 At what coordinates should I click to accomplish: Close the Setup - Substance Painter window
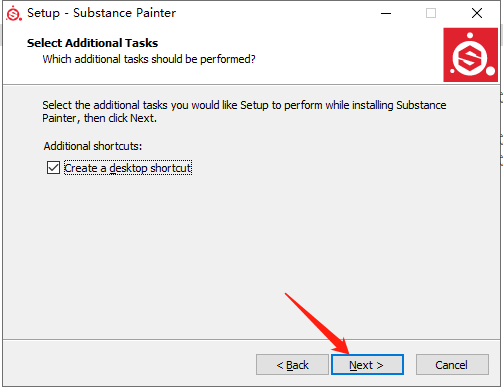[477, 13]
